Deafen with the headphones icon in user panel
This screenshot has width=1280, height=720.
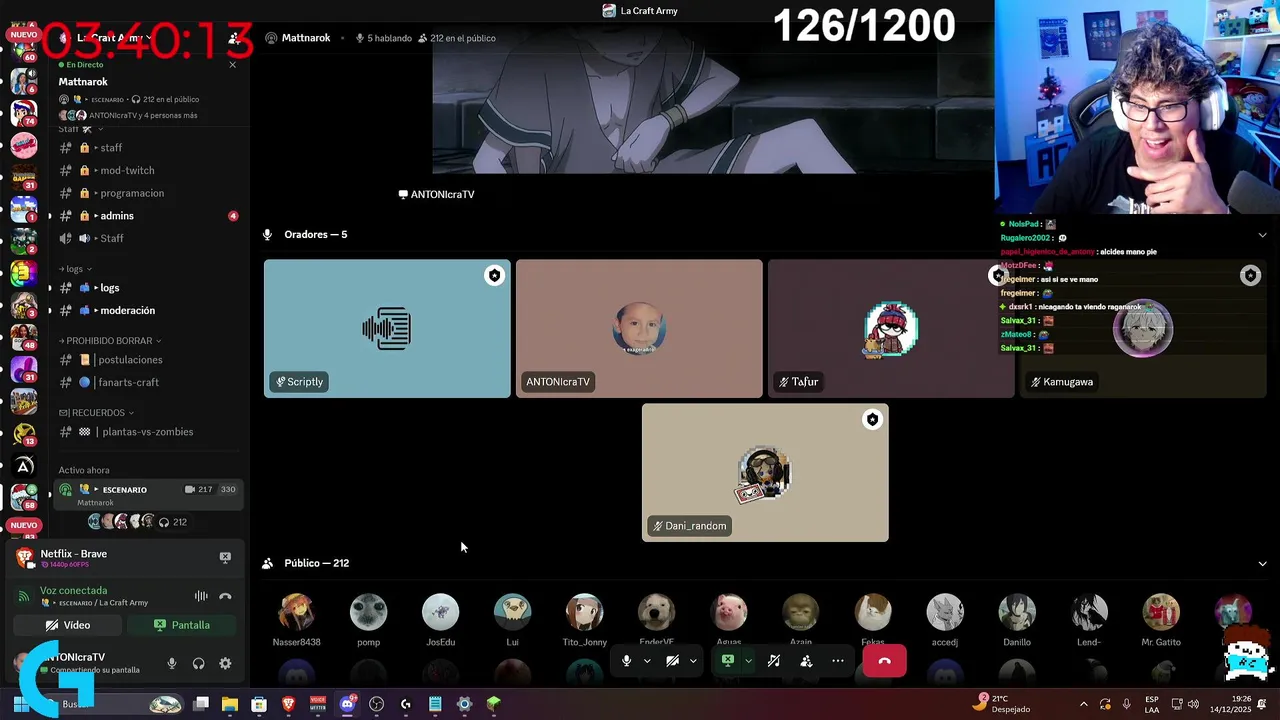click(x=198, y=663)
